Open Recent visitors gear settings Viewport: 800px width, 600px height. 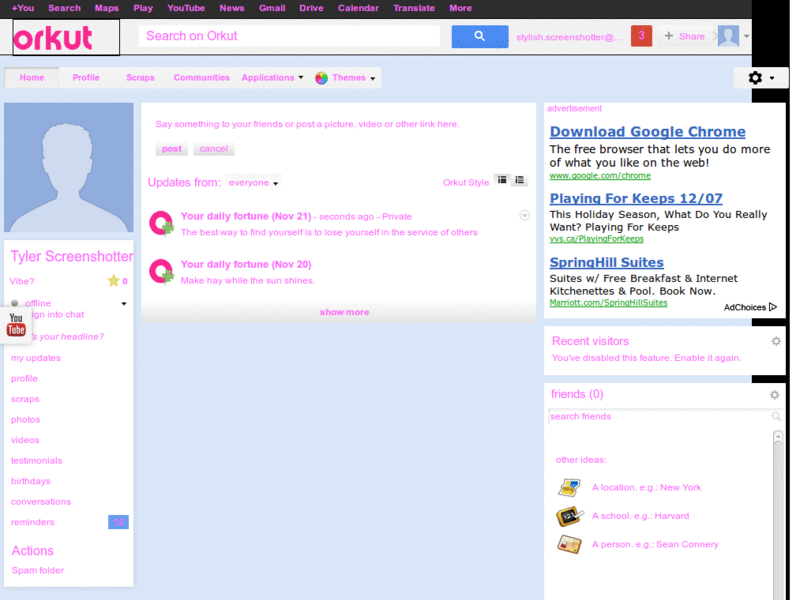click(x=776, y=341)
